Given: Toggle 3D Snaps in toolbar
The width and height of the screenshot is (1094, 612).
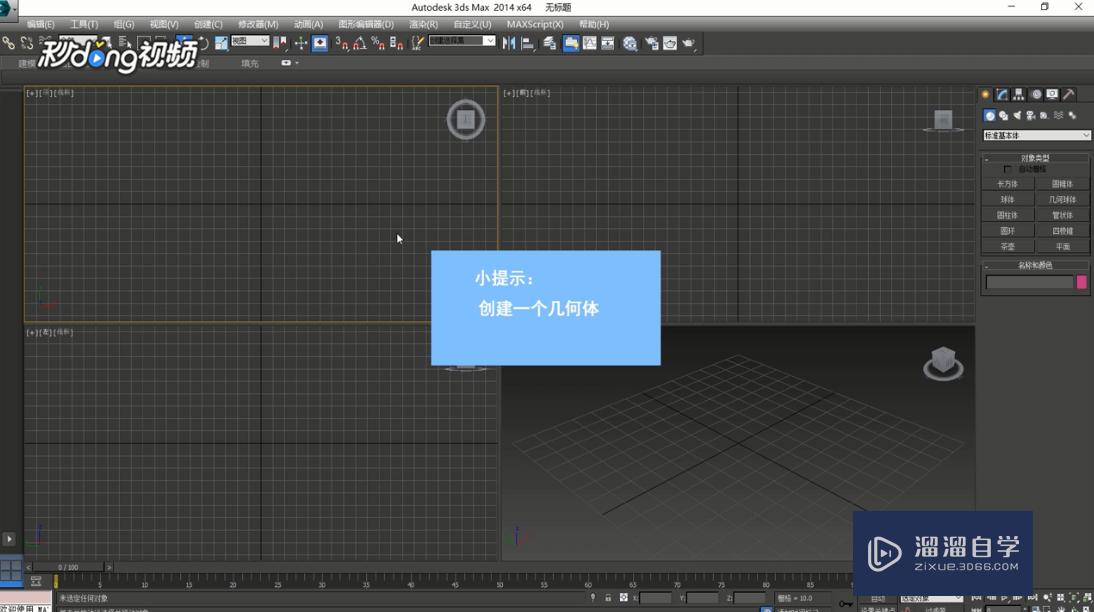Looking at the screenshot, I should coord(341,43).
